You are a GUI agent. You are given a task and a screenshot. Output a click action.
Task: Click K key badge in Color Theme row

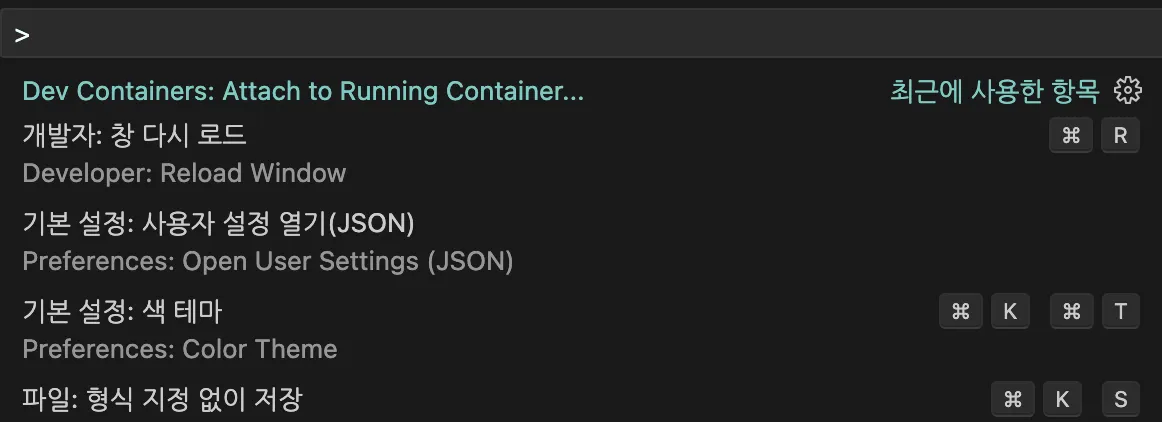click(x=1010, y=312)
